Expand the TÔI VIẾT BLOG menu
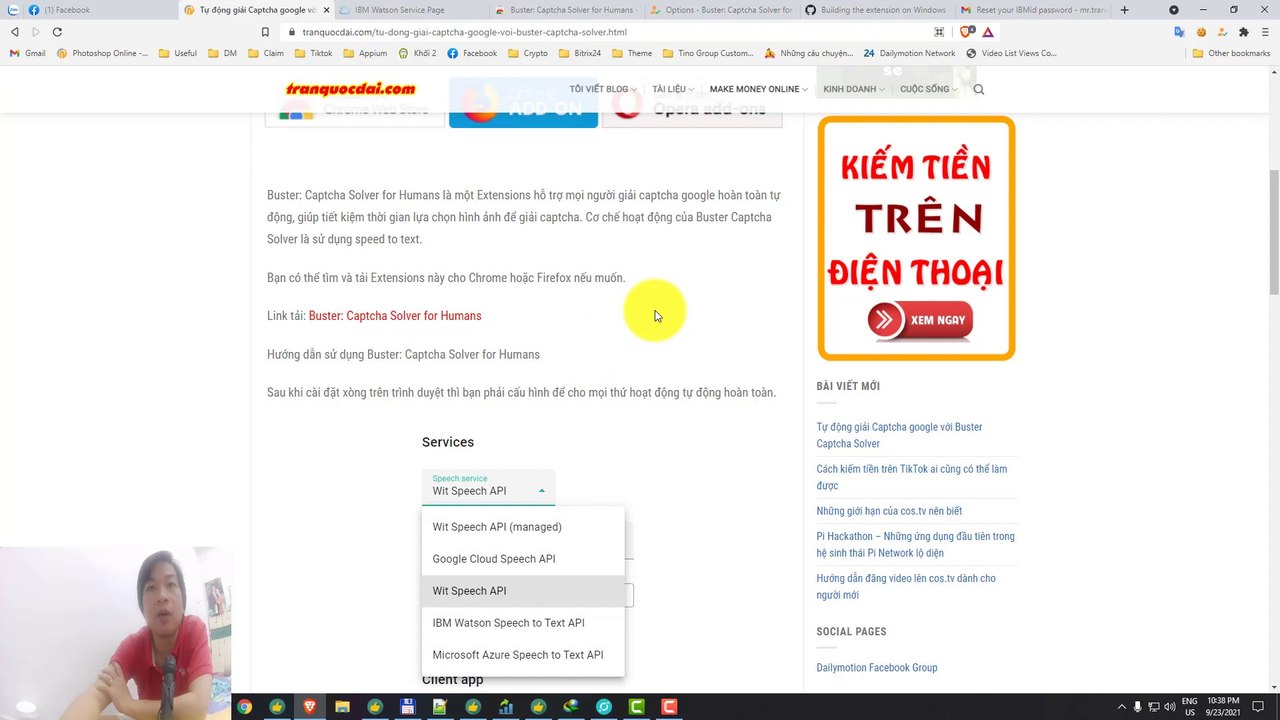Viewport: 1280px width, 720px height. click(604, 89)
